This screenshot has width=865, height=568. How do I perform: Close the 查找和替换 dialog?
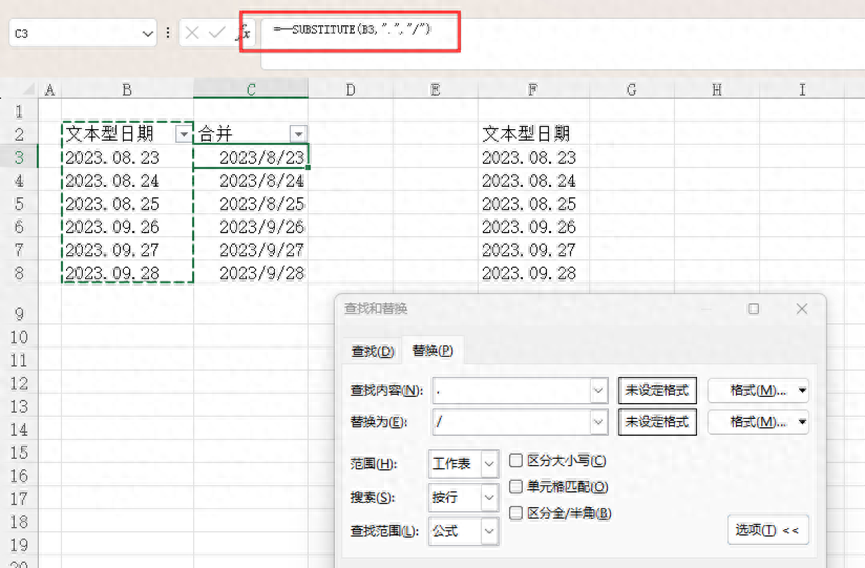tap(802, 309)
